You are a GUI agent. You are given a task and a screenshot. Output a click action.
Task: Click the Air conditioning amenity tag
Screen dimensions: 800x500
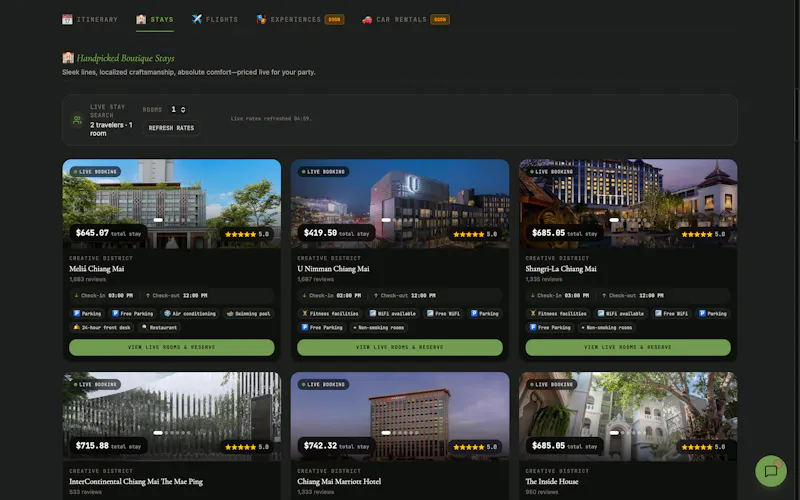[x=190, y=314]
